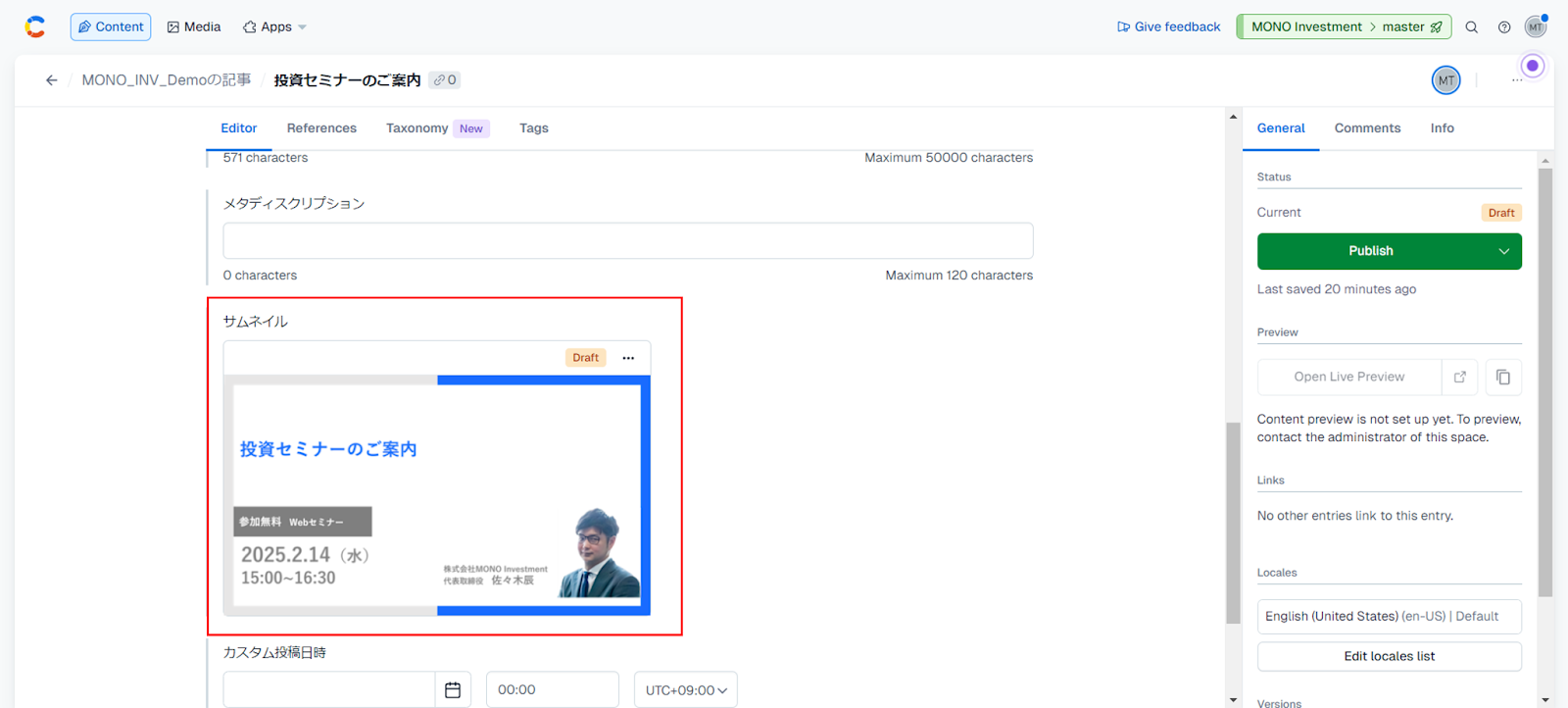Click the メタディスクリプション input field
The height and width of the screenshot is (708, 1568).
click(628, 241)
